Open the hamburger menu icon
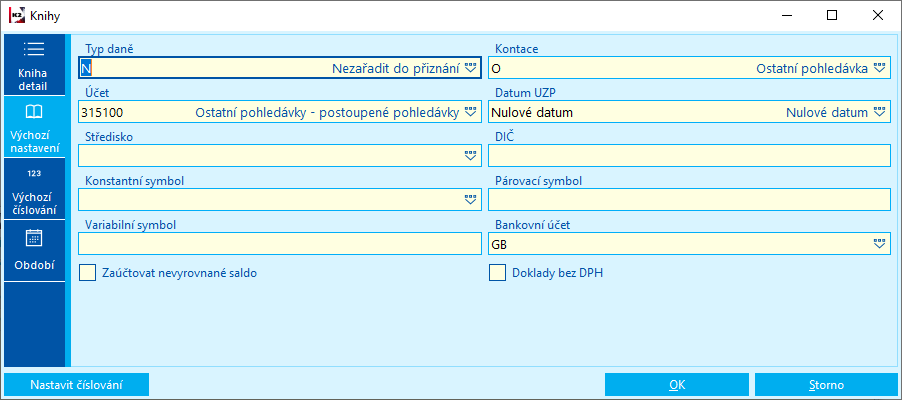This screenshot has width=902, height=400. pos(34,49)
